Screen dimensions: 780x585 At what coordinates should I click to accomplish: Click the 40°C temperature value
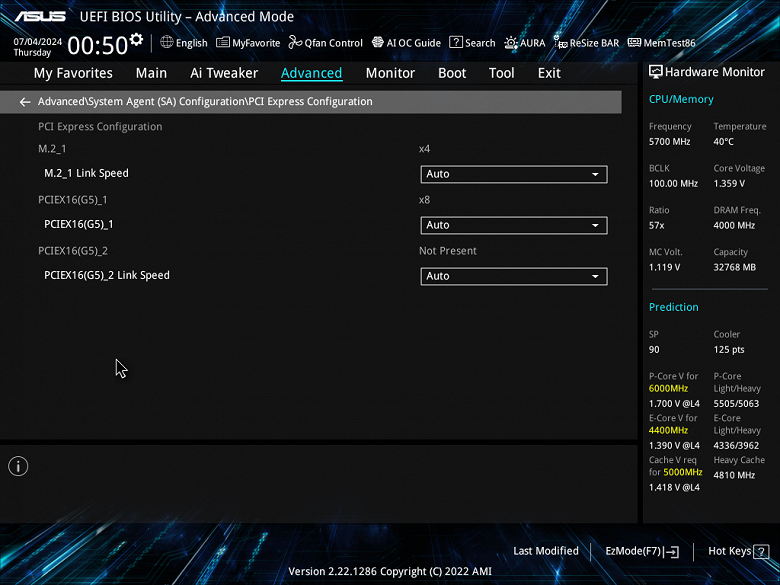coord(723,142)
